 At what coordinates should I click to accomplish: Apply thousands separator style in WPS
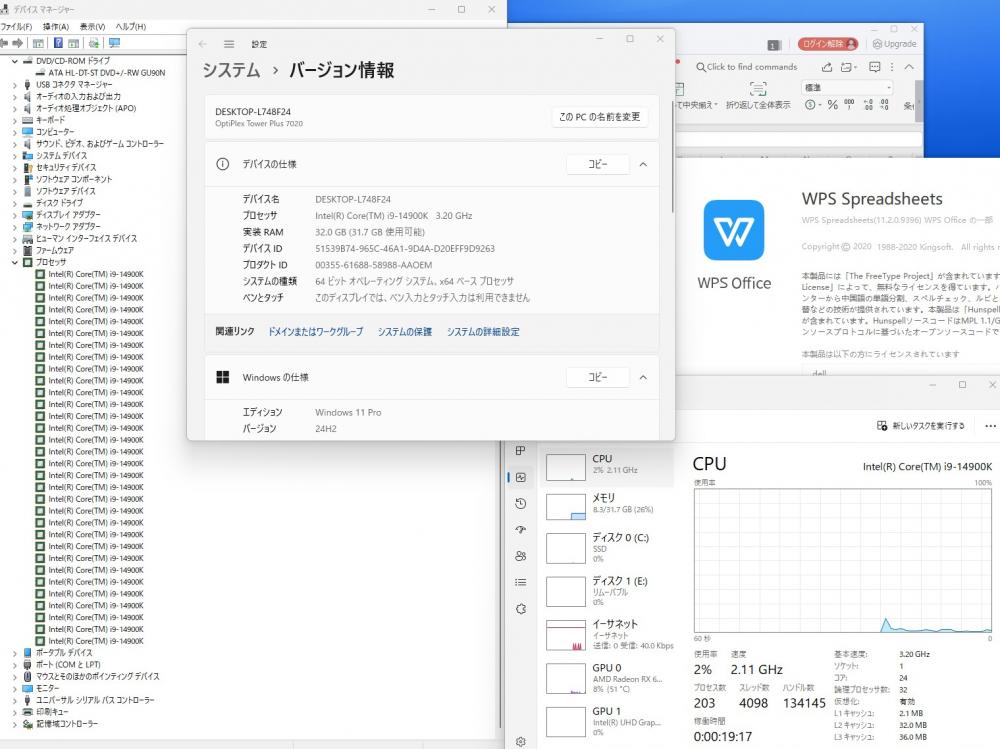tap(849, 105)
